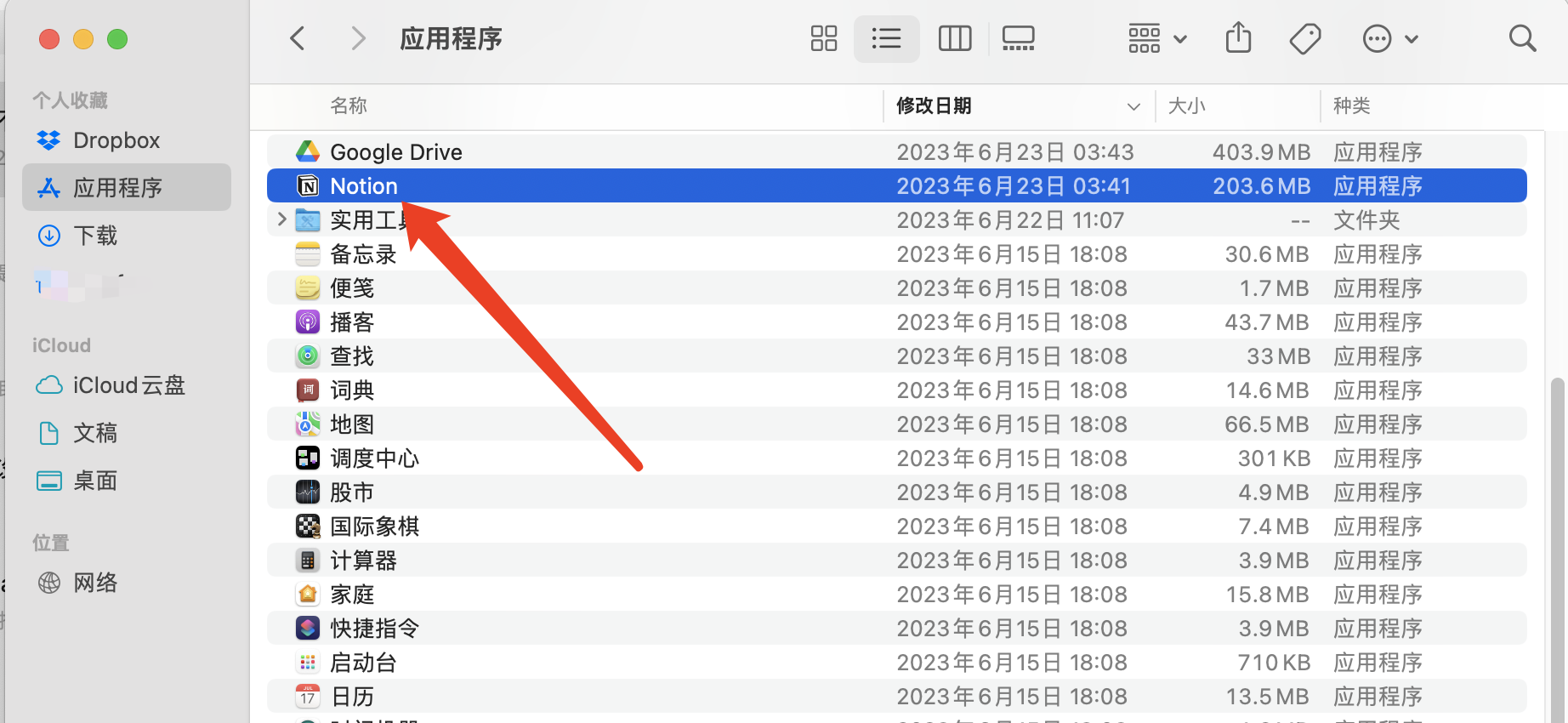1568x723 pixels.
Task: Select iCloud云盘 in the sidebar
Action: click(128, 385)
